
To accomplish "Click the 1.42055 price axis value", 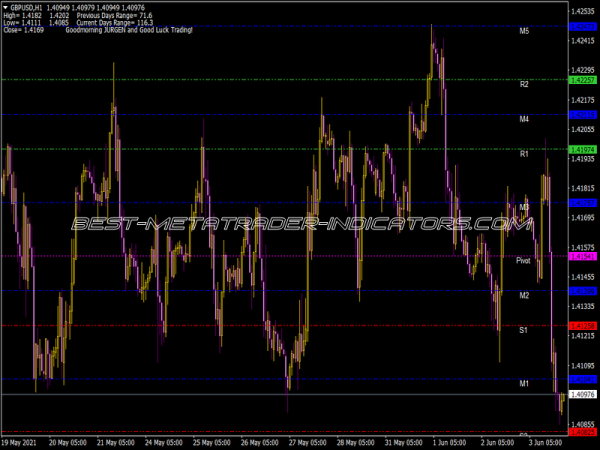I will coord(583,129).
